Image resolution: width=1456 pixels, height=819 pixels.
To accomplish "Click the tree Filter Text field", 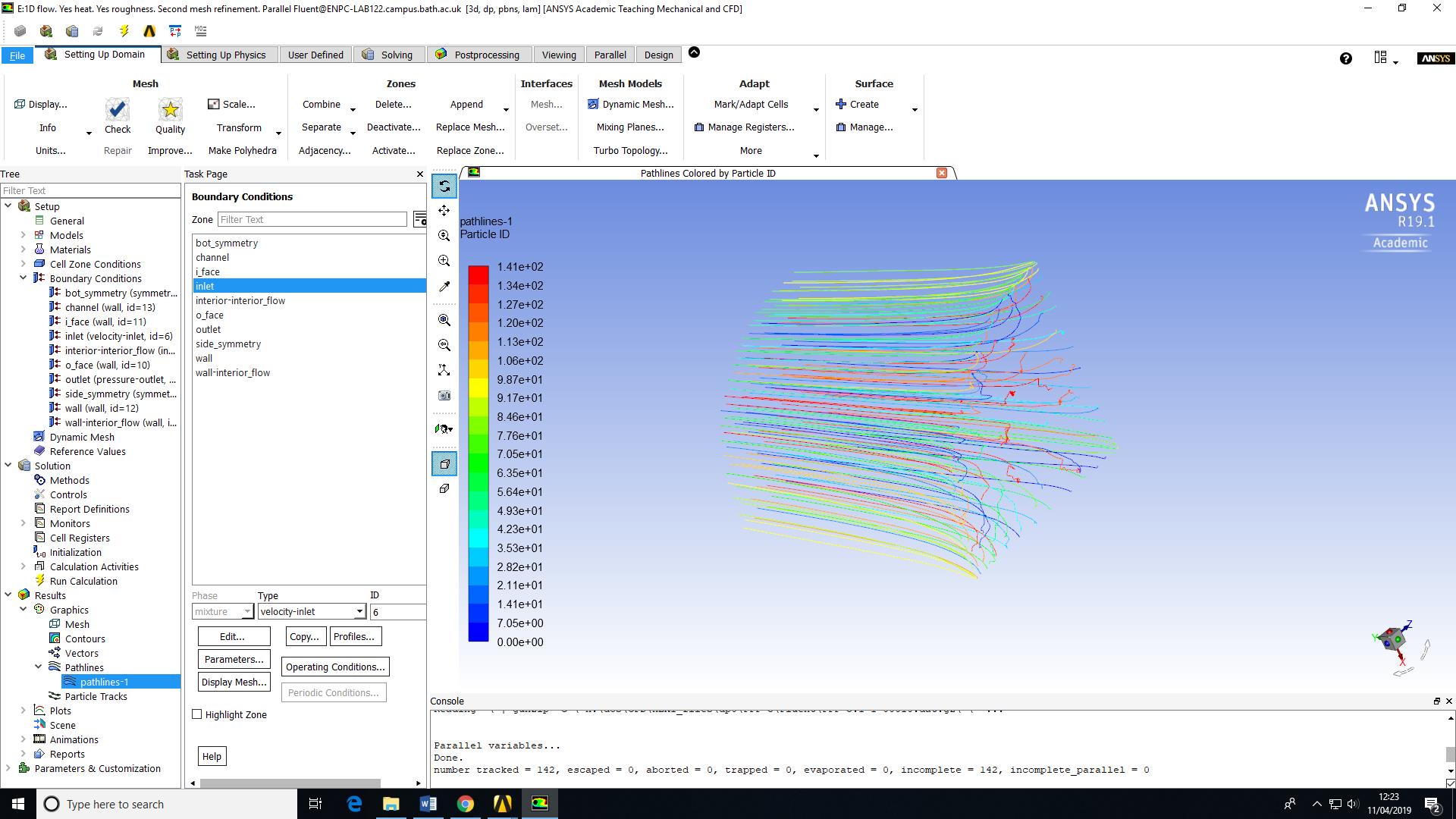I will tap(89, 190).
